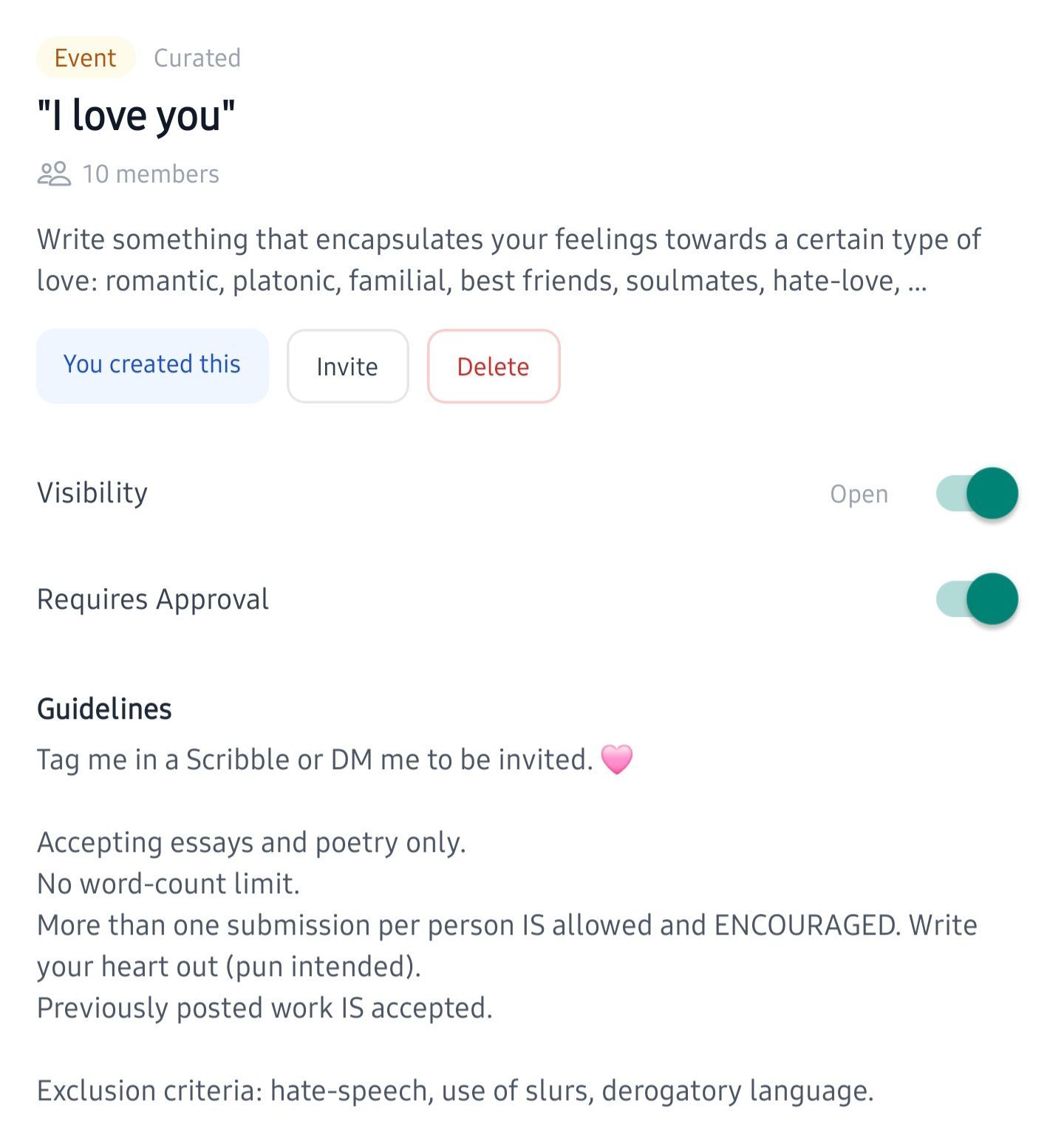Click the orange Event badge
Image resolution: width=1064 pixels, height=1140 pixels.
coord(85,58)
